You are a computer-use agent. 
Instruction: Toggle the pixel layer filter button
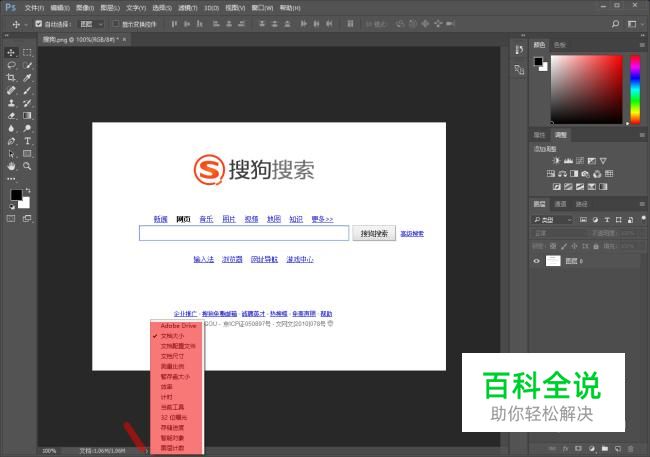pos(583,220)
